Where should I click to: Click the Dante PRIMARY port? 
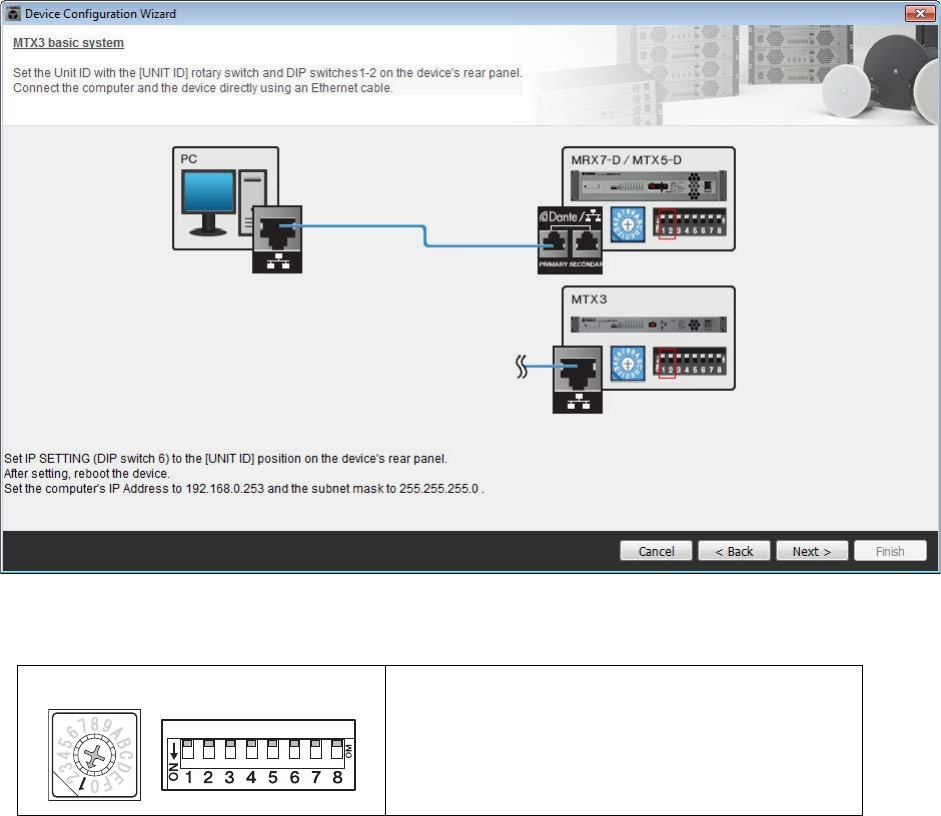(553, 242)
